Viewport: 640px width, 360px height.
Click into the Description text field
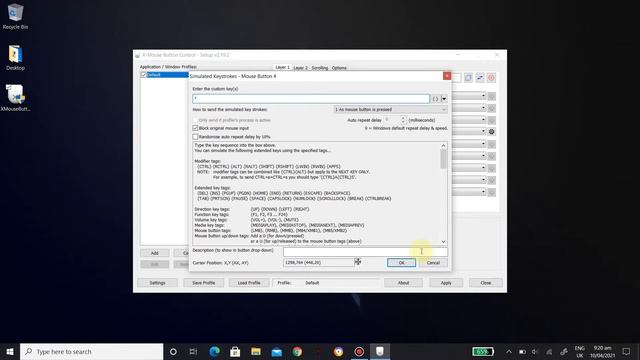(x=365, y=251)
